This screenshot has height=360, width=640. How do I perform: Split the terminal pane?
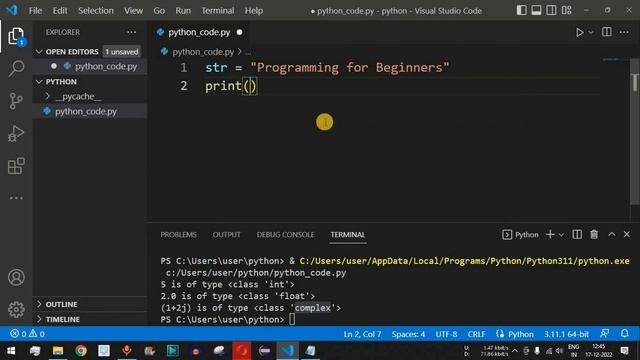click(577, 234)
